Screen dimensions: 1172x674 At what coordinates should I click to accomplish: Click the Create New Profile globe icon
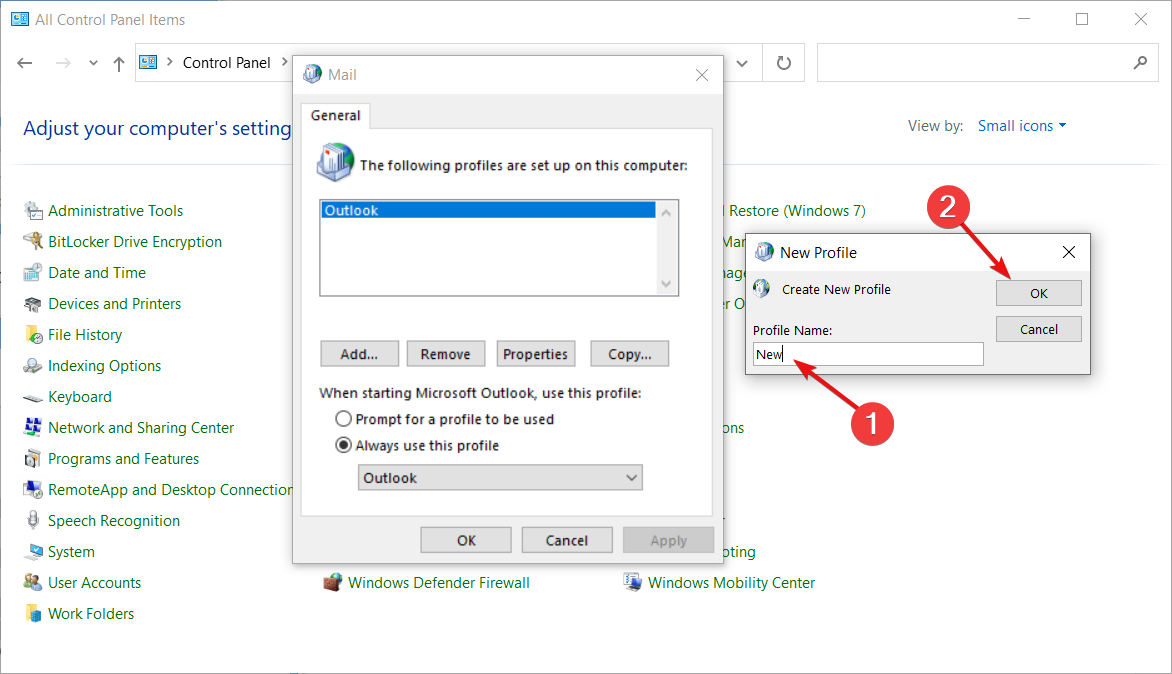click(762, 288)
